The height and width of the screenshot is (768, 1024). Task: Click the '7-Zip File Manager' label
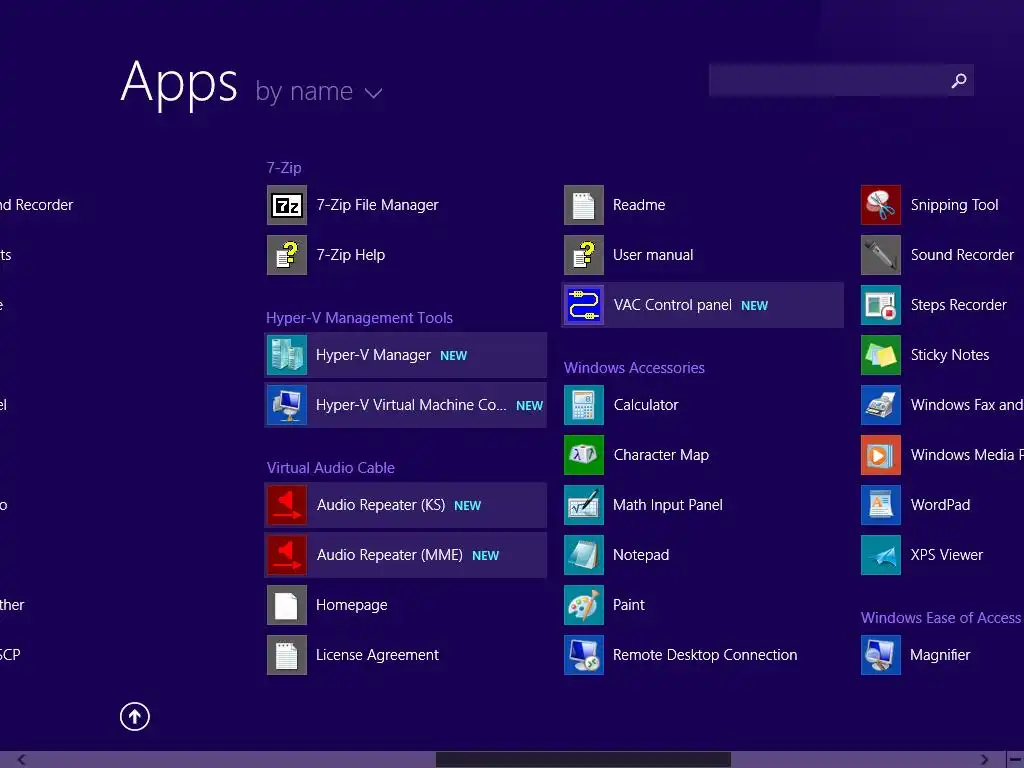(377, 205)
